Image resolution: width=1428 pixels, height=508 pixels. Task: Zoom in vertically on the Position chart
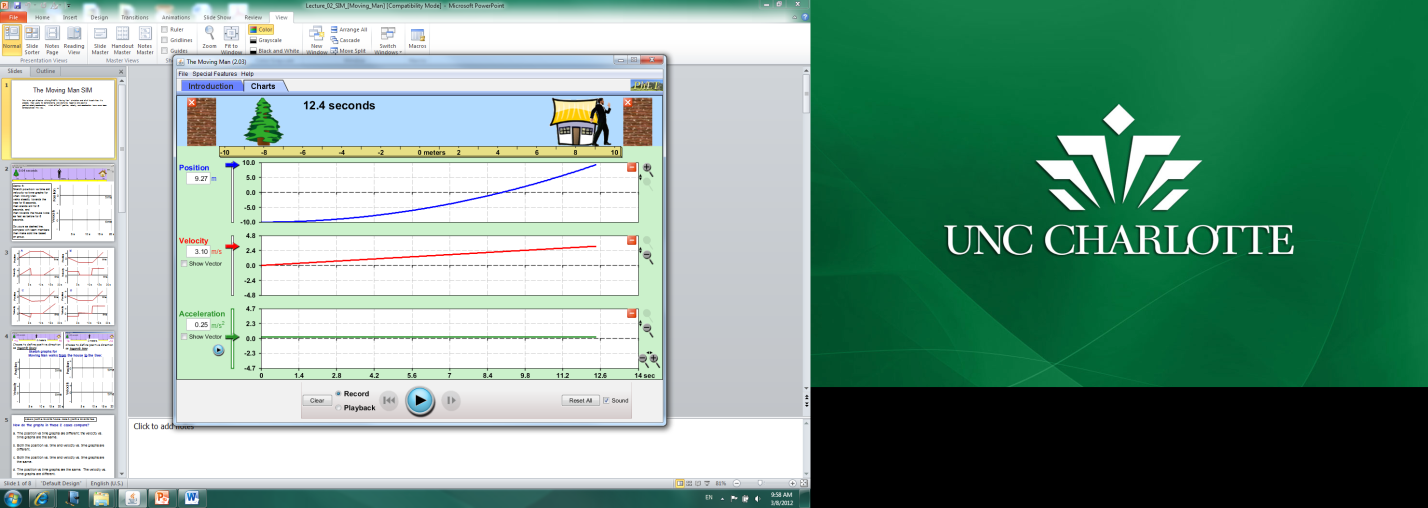[x=647, y=169]
